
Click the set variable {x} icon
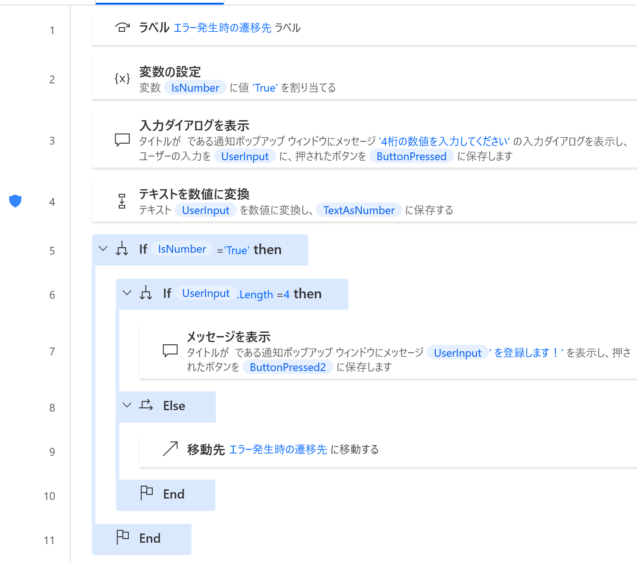[x=122, y=79]
